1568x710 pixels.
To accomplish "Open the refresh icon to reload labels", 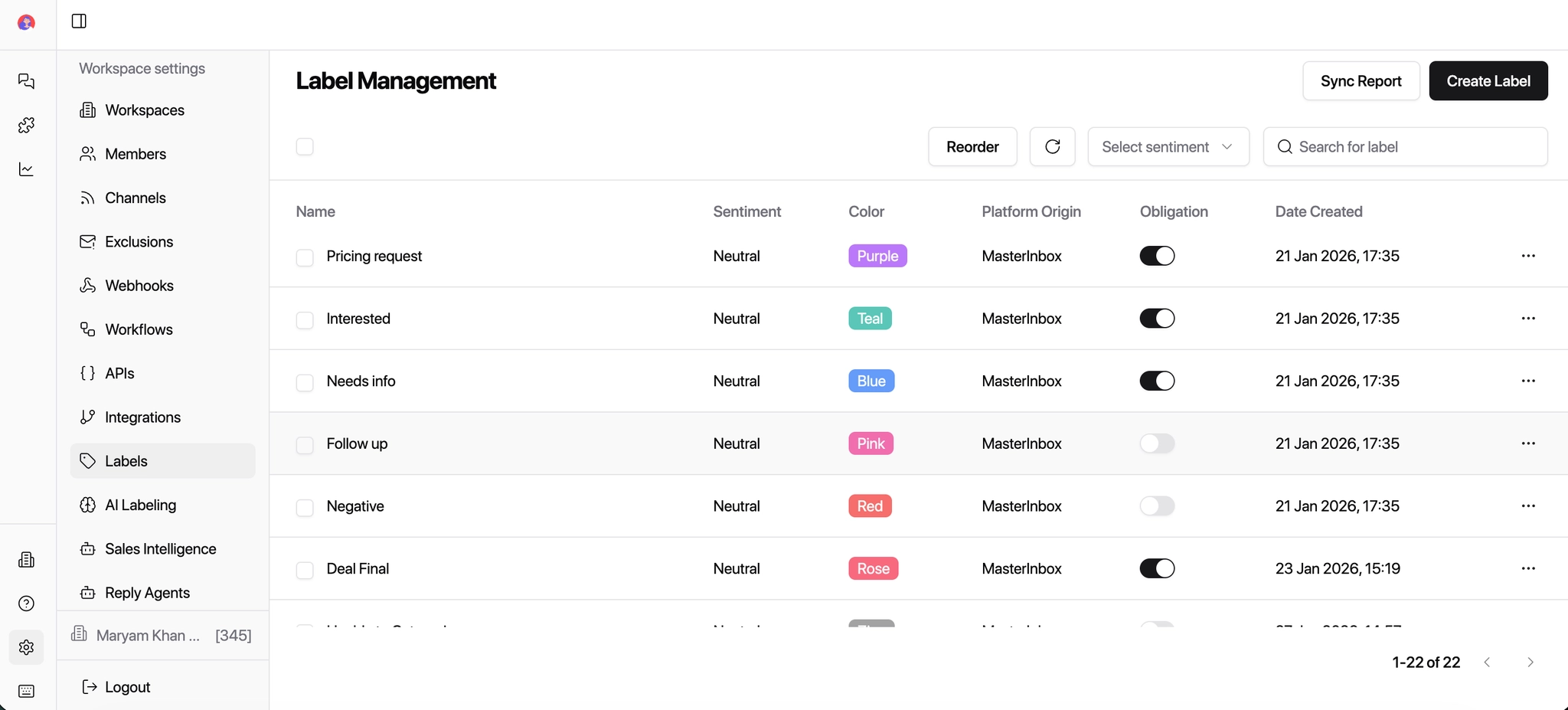I will click(1052, 146).
